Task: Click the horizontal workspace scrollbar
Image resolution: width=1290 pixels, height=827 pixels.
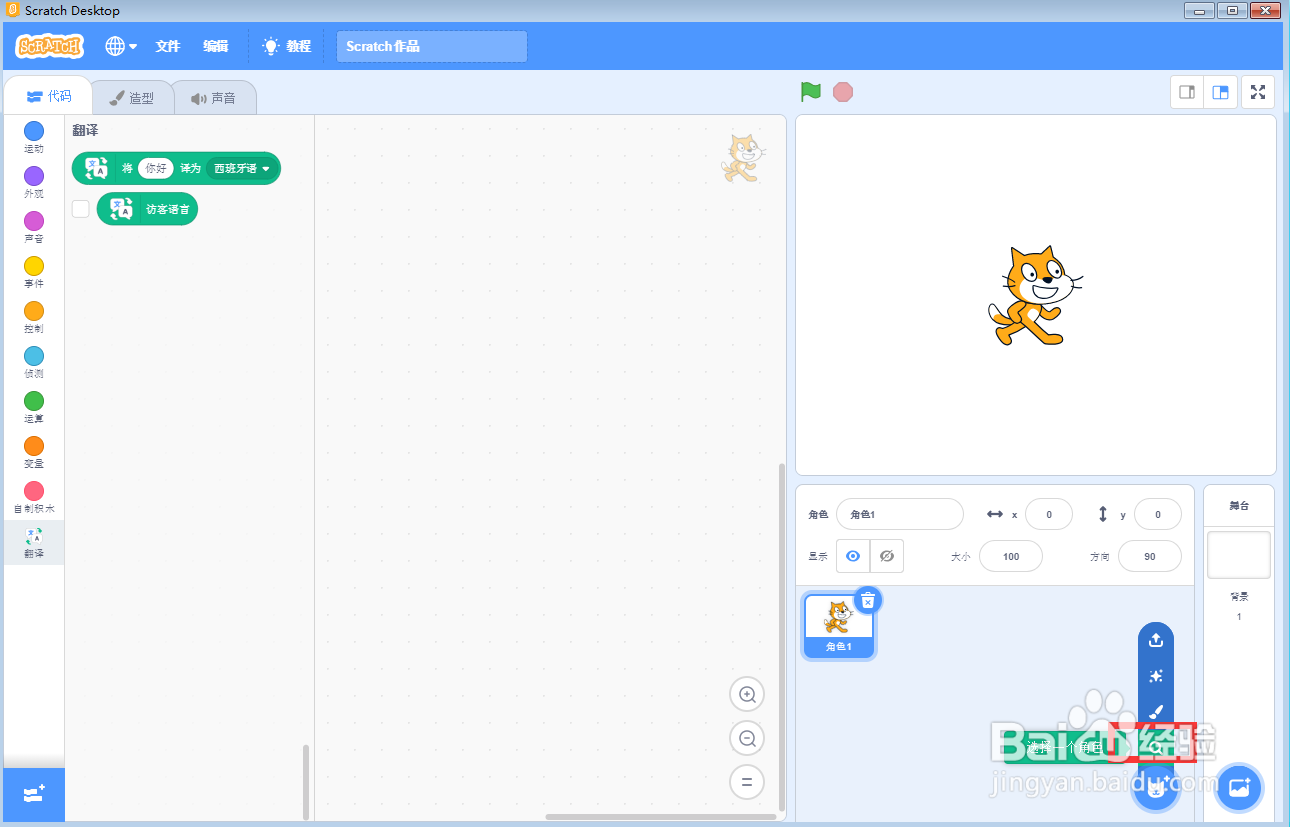Action: click(x=660, y=817)
